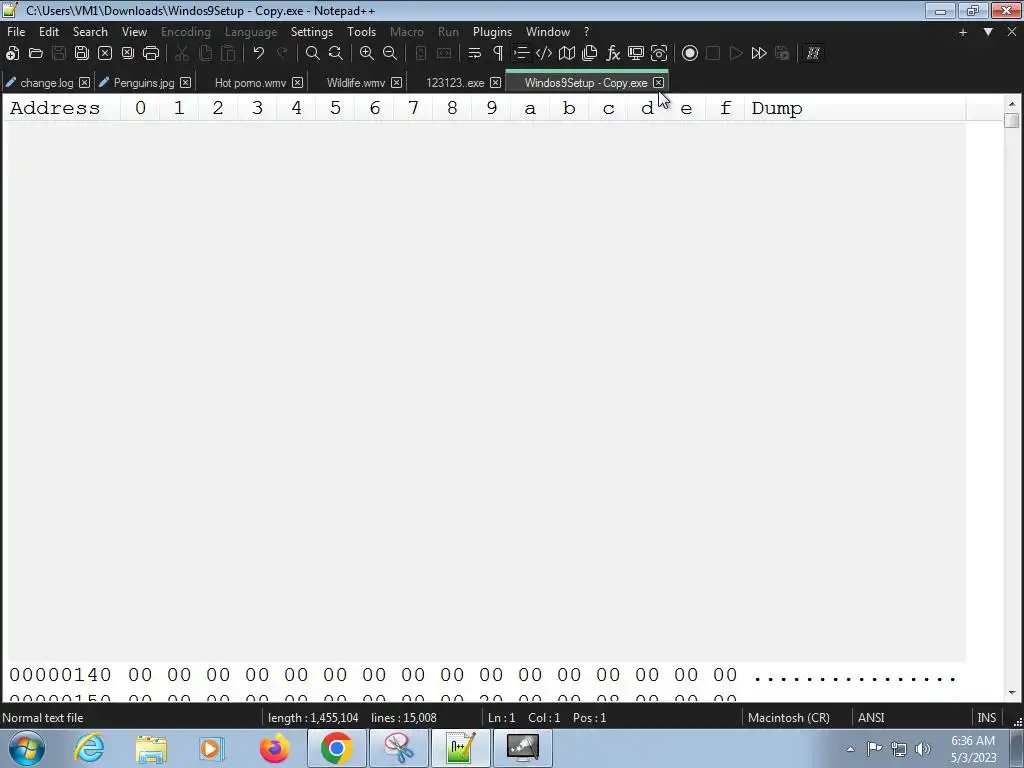Viewport: 1024px width, 768px height.
Task: Zoom in using the plus magnifier icon
Action: pos(367,54)
